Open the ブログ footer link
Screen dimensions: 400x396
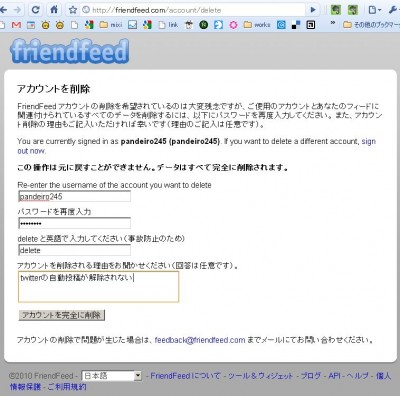(311, 376)
